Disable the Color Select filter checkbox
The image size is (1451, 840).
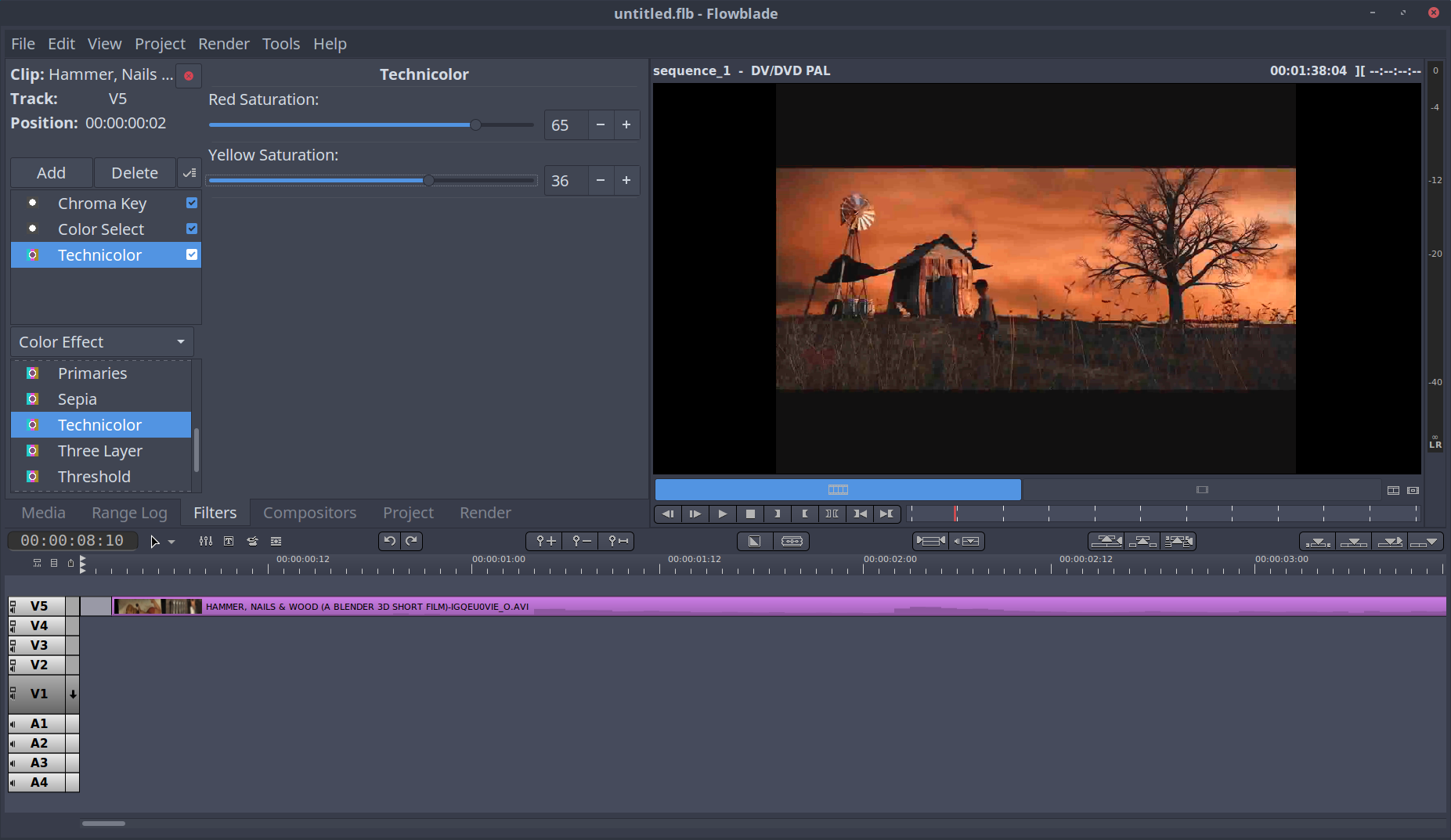point(192,229)
